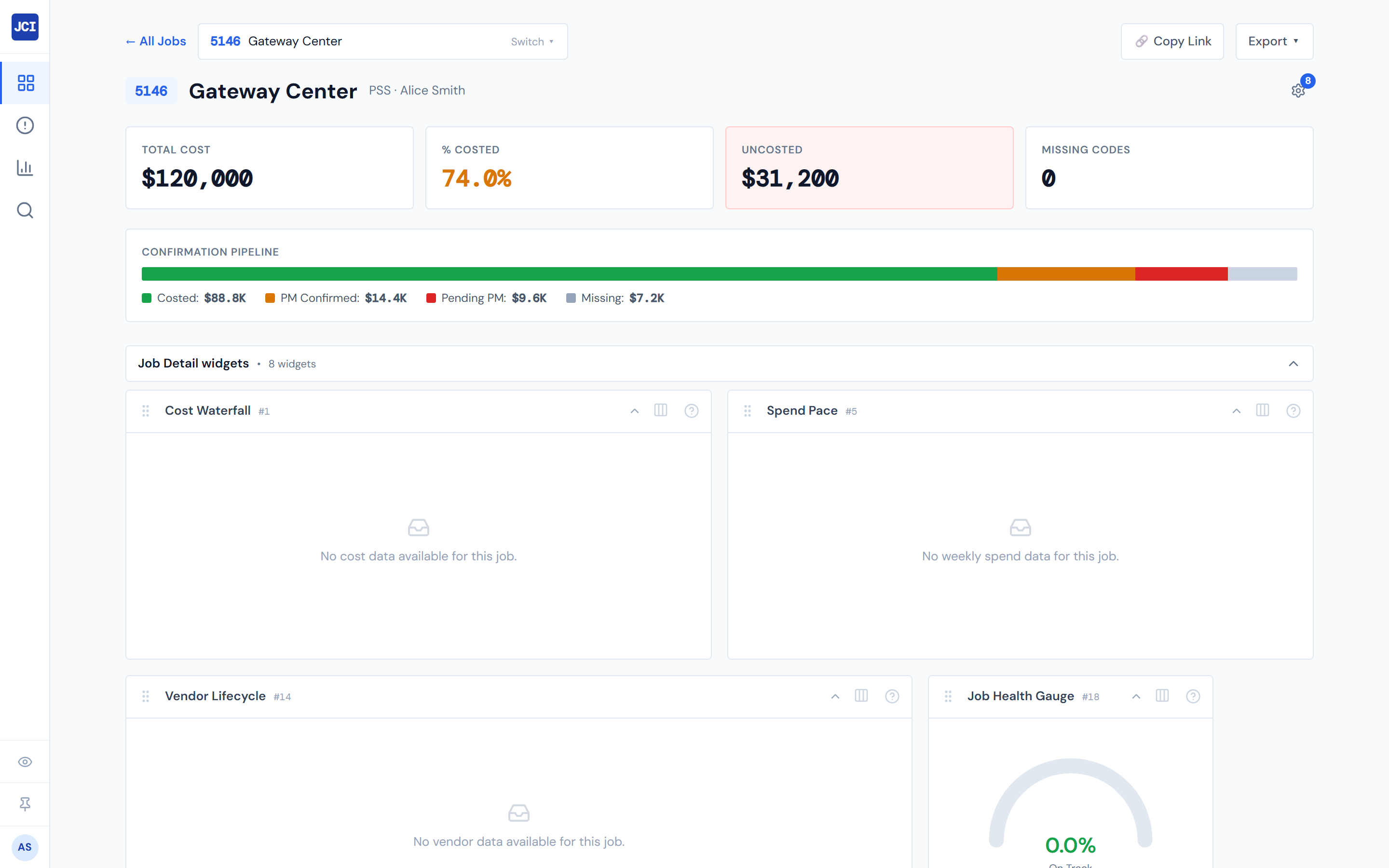
Task: Open the analytics bar-chart sidebar icon
Action: click(25, 168)
